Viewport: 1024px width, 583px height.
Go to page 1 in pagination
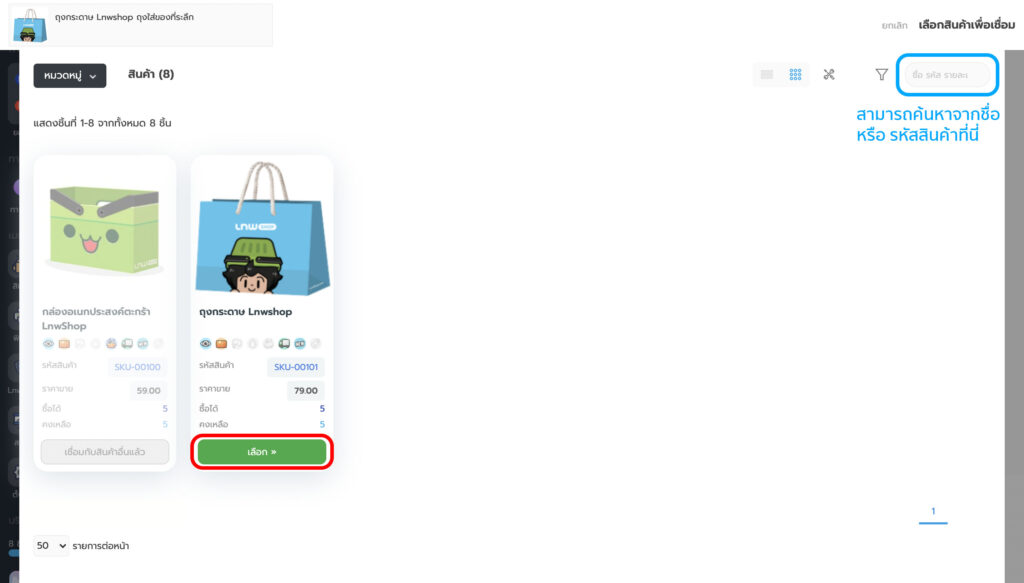(933, 511)
